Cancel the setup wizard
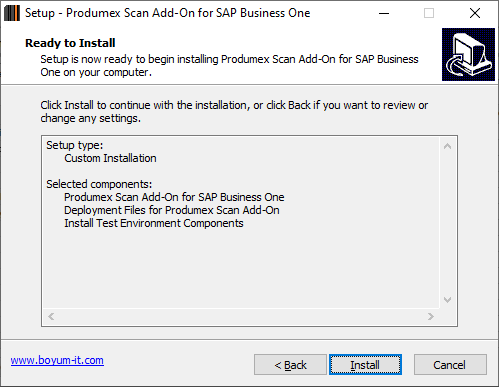Image resolution: width=499 pixels, height=387 pixels. pyautogui.click(x=450, y=365)
